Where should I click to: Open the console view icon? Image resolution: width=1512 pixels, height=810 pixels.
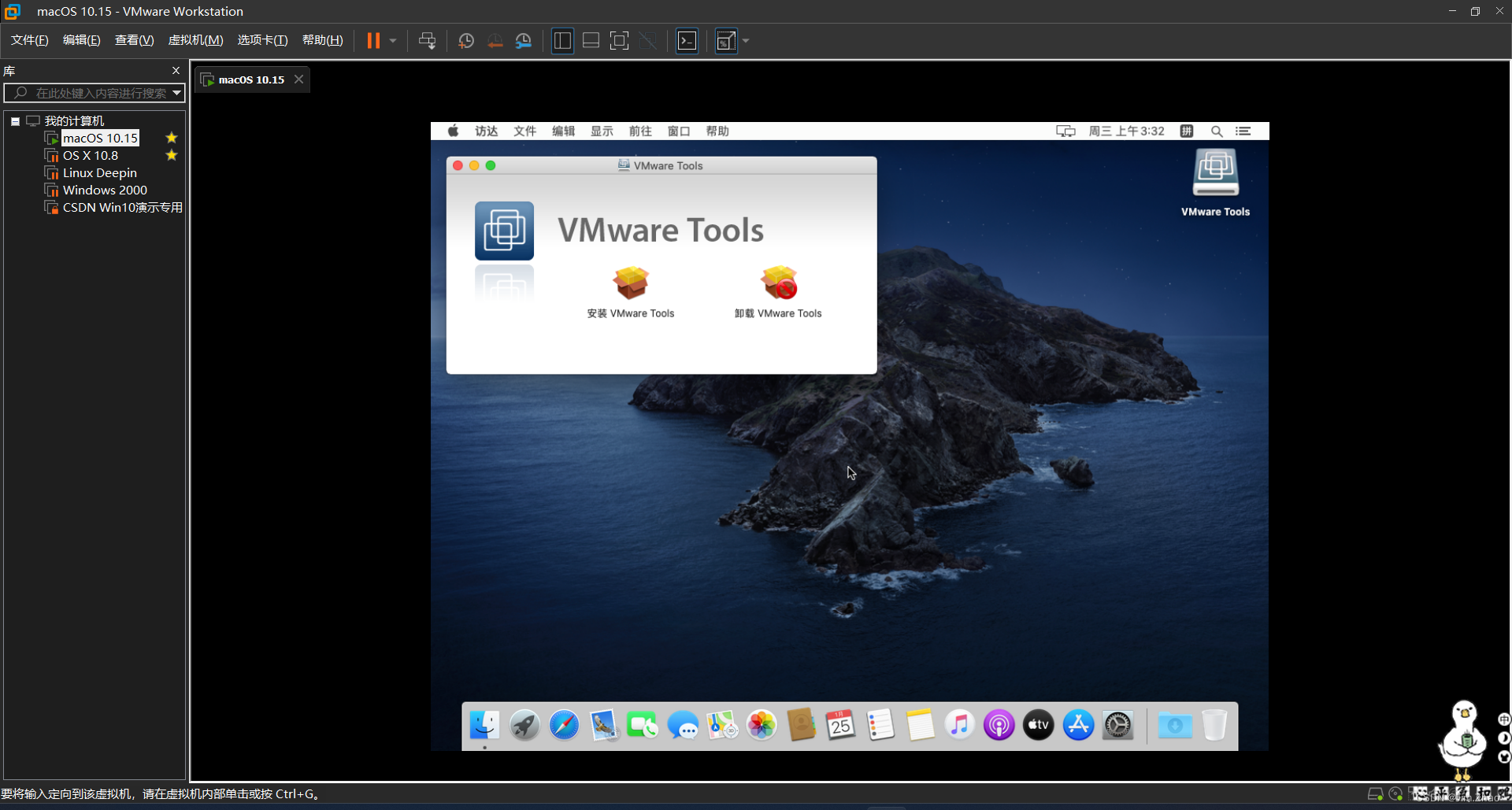pos(687,41)
